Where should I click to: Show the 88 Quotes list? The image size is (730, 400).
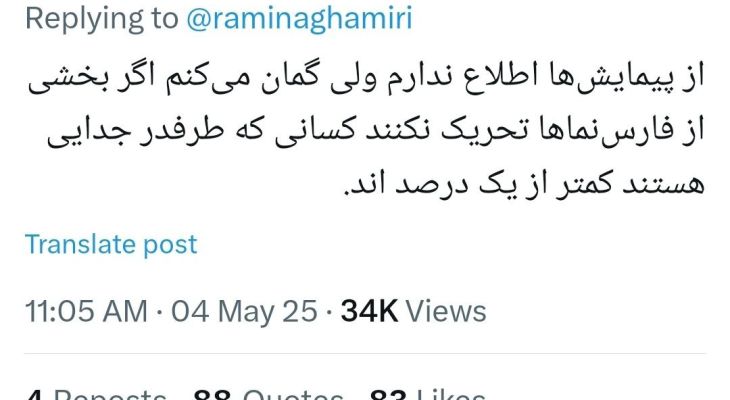(x=269, y=396)
